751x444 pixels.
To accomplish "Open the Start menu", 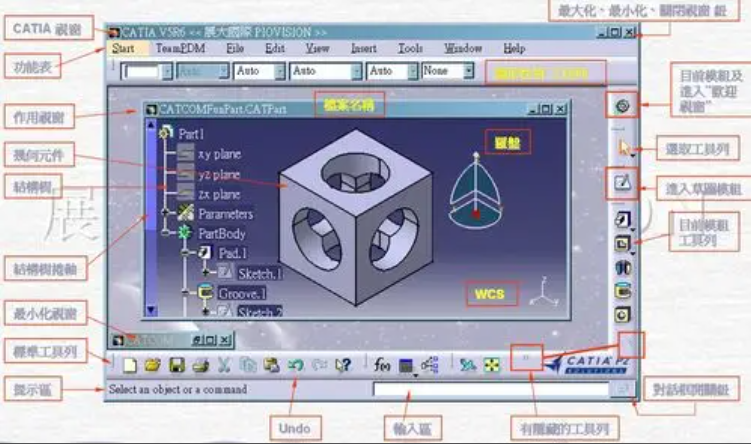I will (123, 48).
